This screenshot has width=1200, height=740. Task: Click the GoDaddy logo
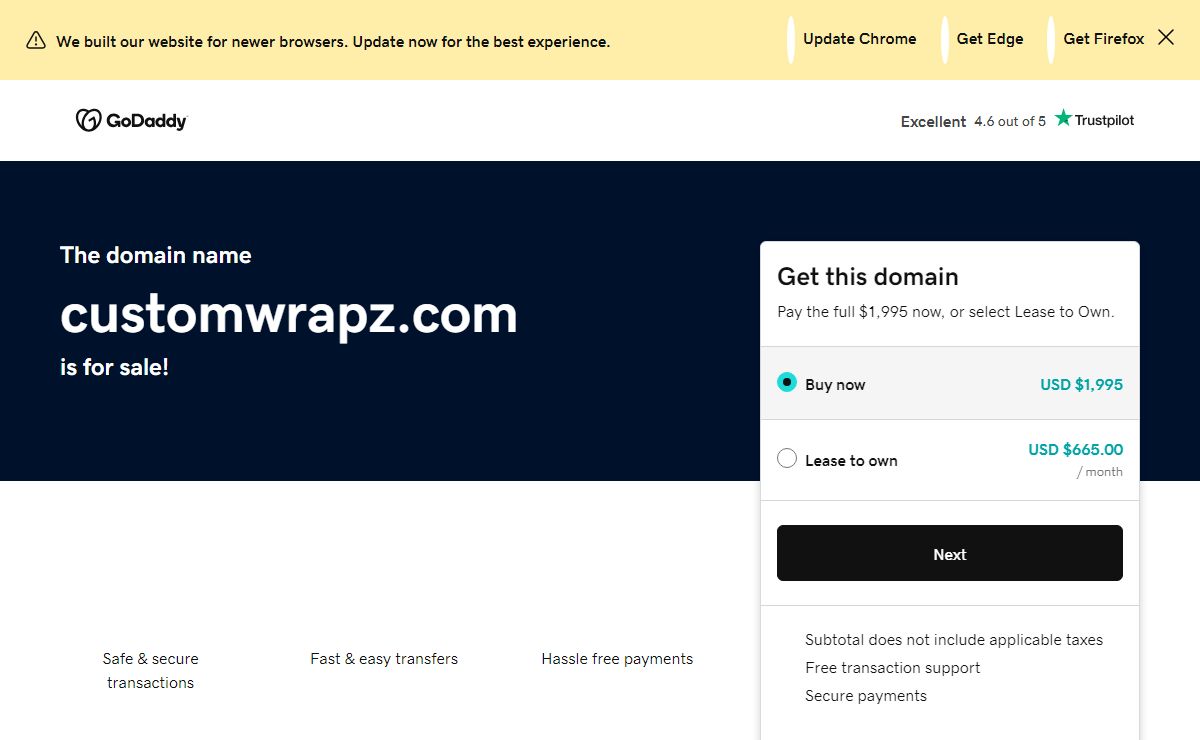pyautogui.click(x=131, y=120)
